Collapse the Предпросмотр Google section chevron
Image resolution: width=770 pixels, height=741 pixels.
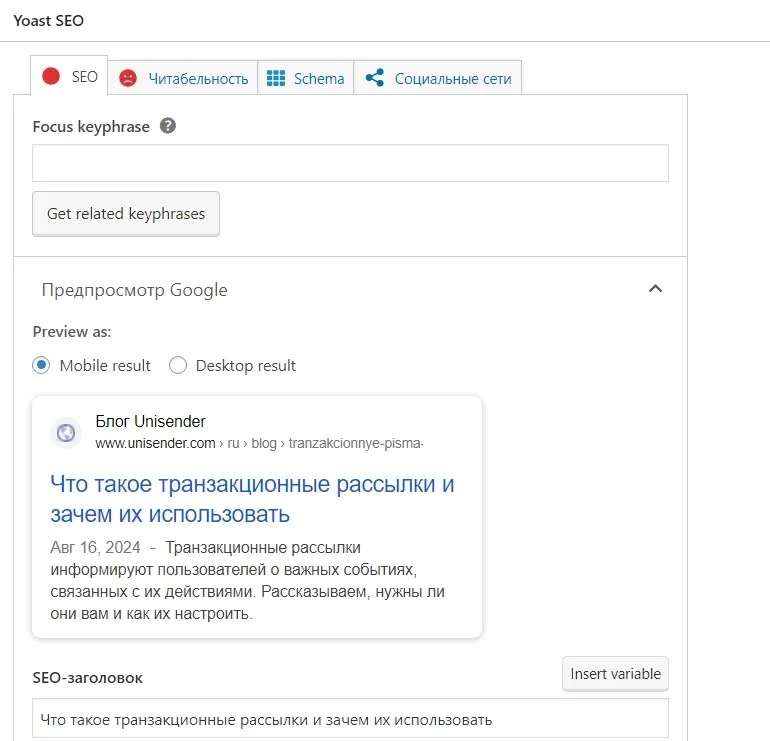click(x=655, y=290)
